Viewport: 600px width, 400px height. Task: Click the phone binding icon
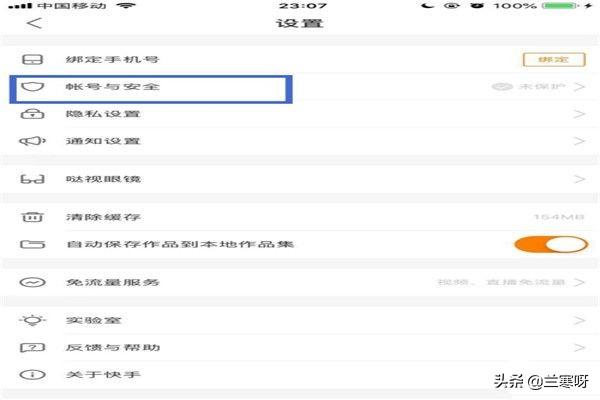(33, 60)
